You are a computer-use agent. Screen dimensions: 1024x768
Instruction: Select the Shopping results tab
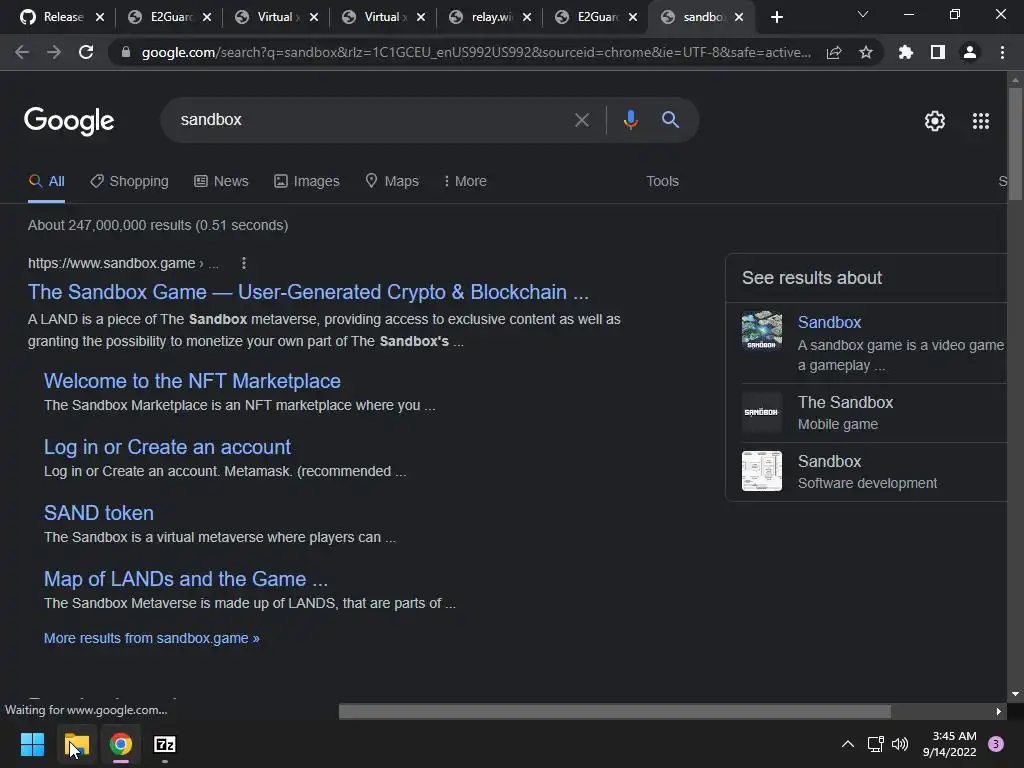(x=129, y=182)
